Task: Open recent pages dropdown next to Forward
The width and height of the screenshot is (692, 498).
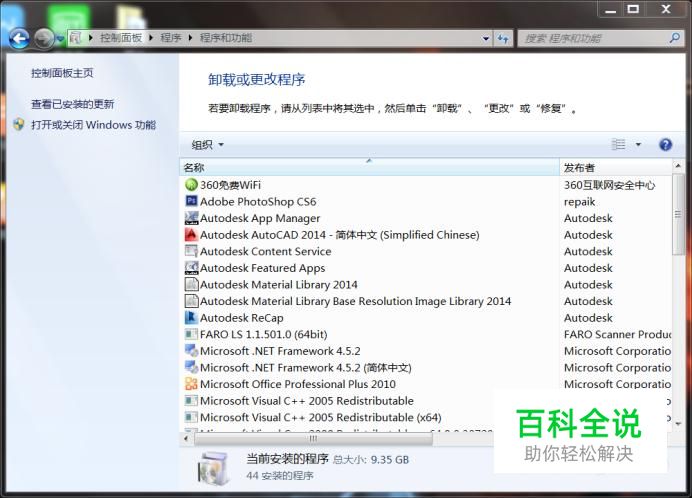Action: [x=60, y=39]
